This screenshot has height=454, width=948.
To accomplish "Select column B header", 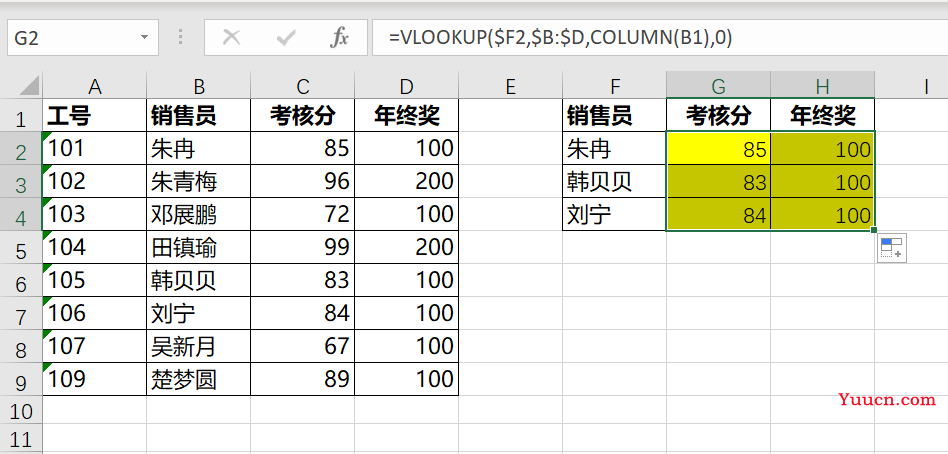I will coord(198,86).
